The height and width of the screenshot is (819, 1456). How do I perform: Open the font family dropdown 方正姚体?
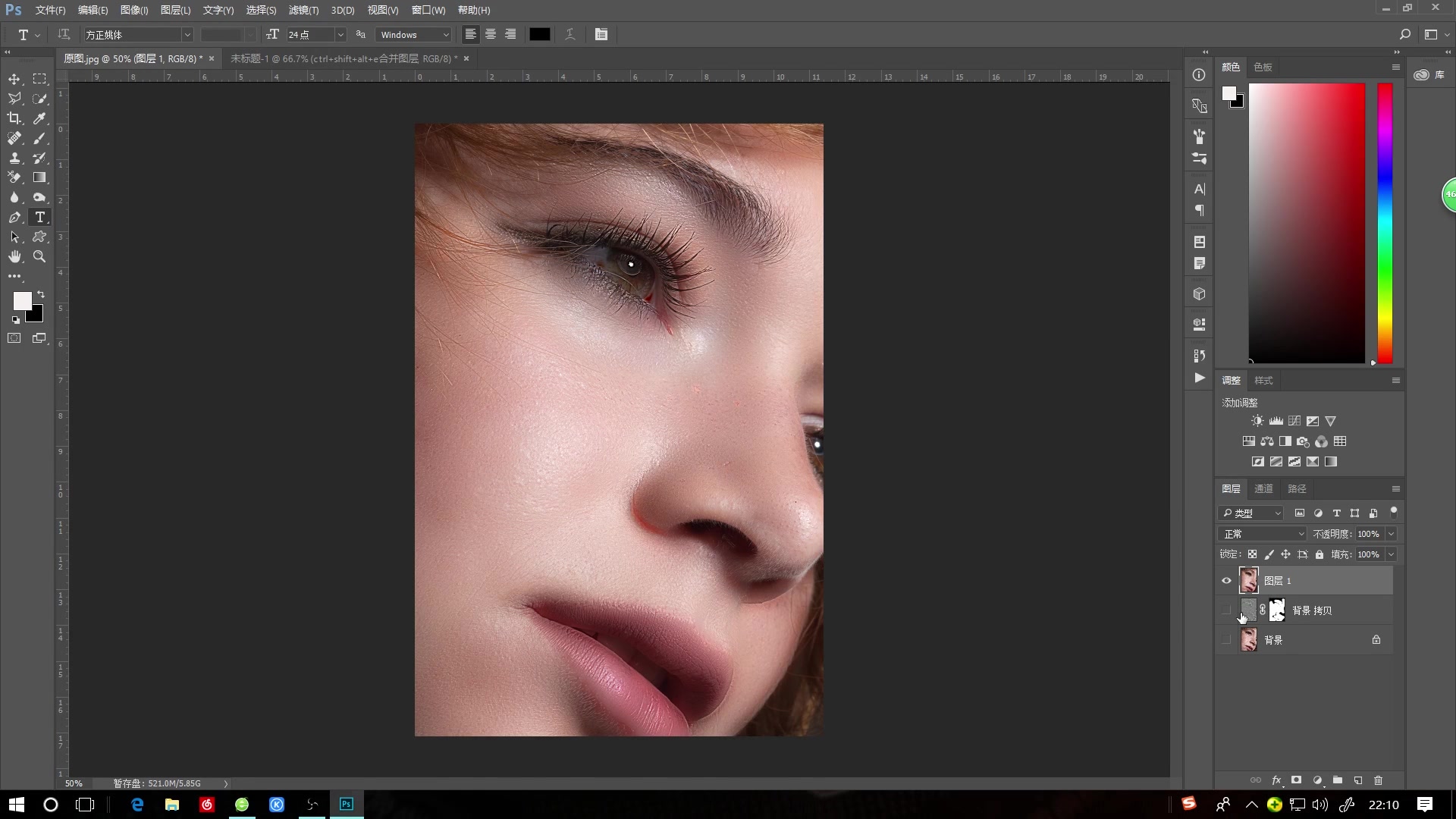(187, 35)
